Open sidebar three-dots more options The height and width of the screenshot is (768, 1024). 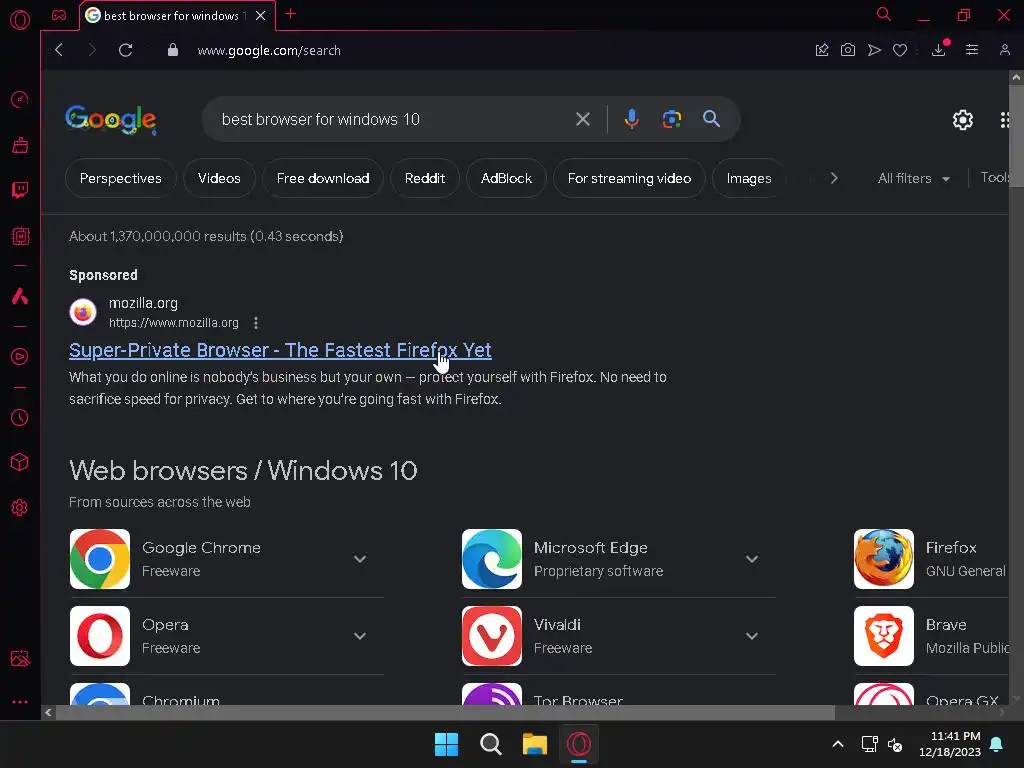point(20,702)
